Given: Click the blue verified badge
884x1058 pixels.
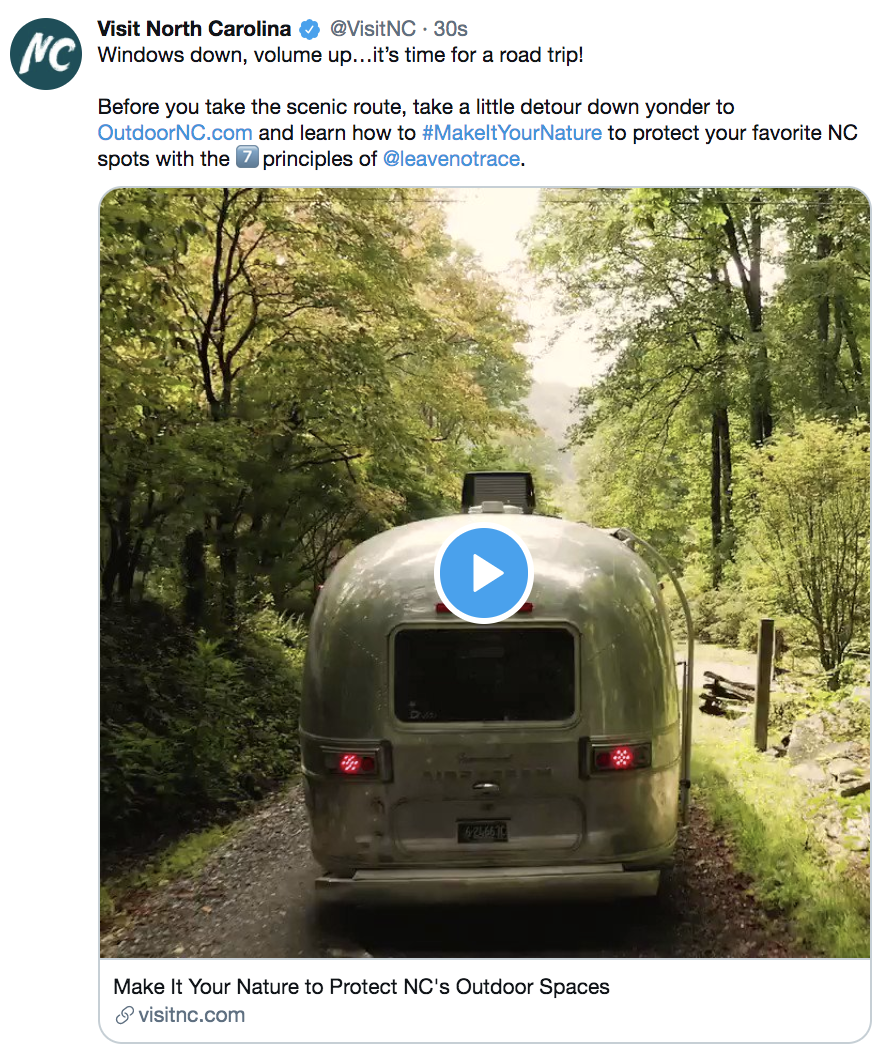Looking at the screenshot, I should [310, 29].
